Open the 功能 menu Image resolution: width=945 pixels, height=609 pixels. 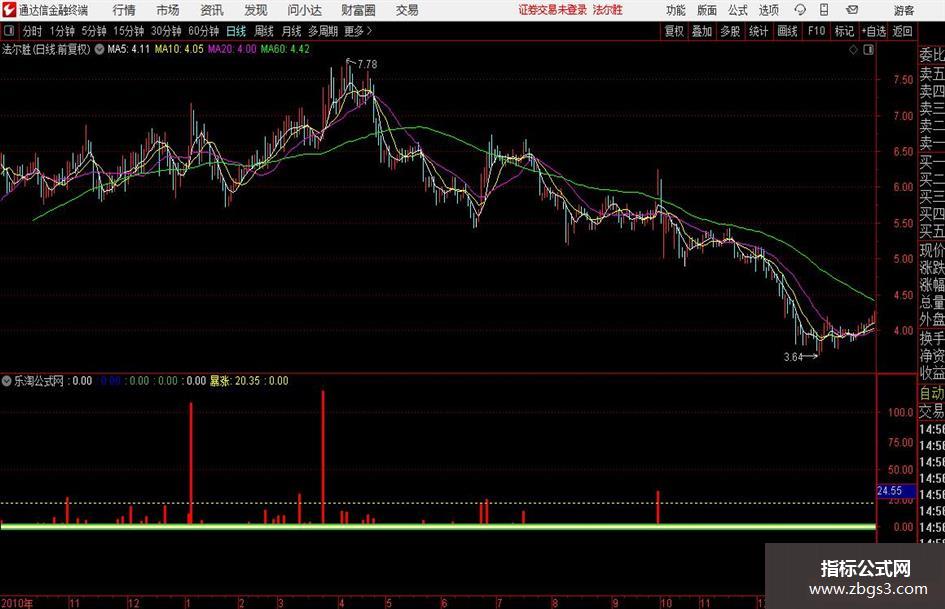click(x=676, y=10)
